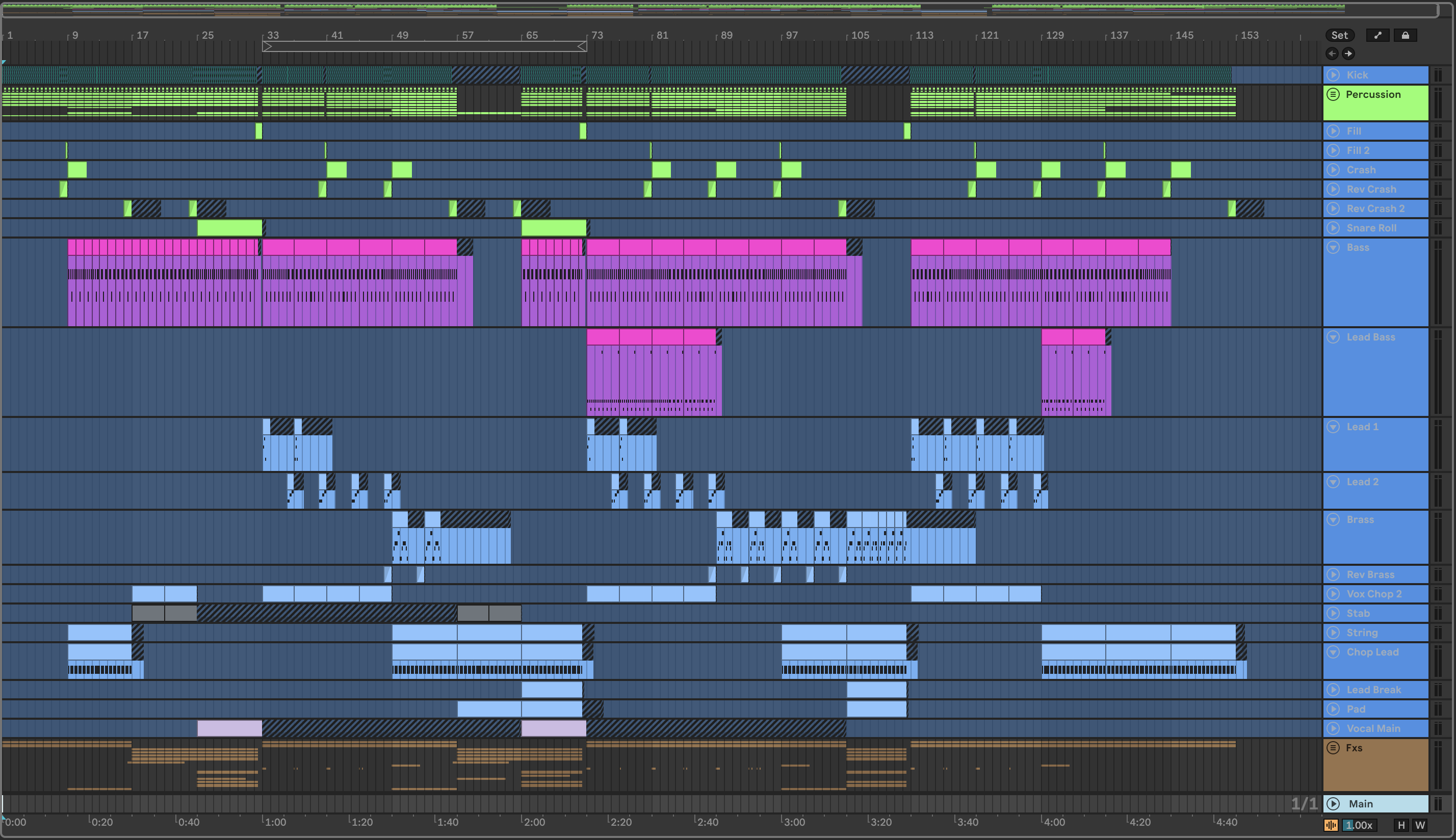Fold the Fxs group track

point(1333,748)
